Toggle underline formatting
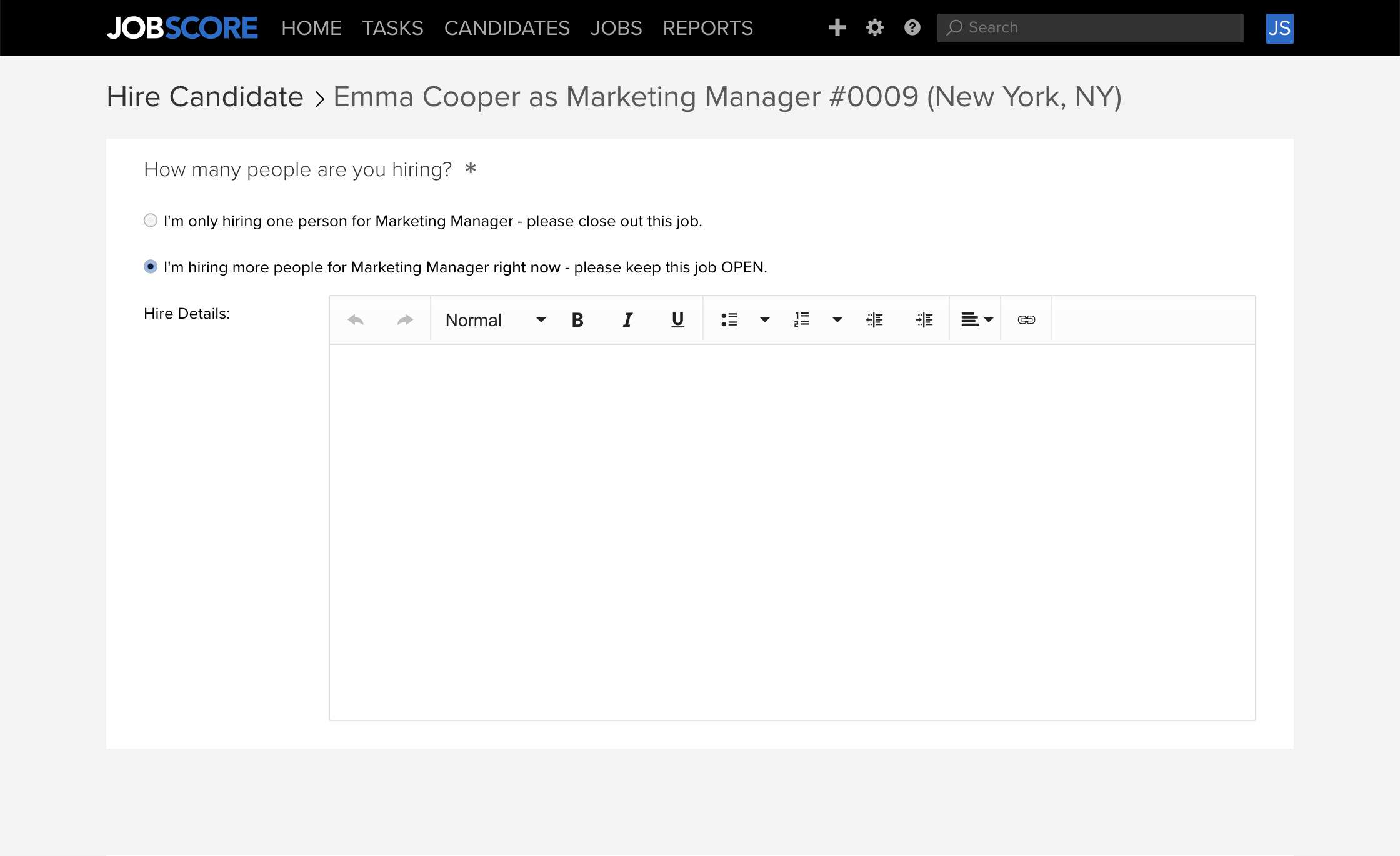Viewport: 1400px width, 856px height. (x=677, y=320)
